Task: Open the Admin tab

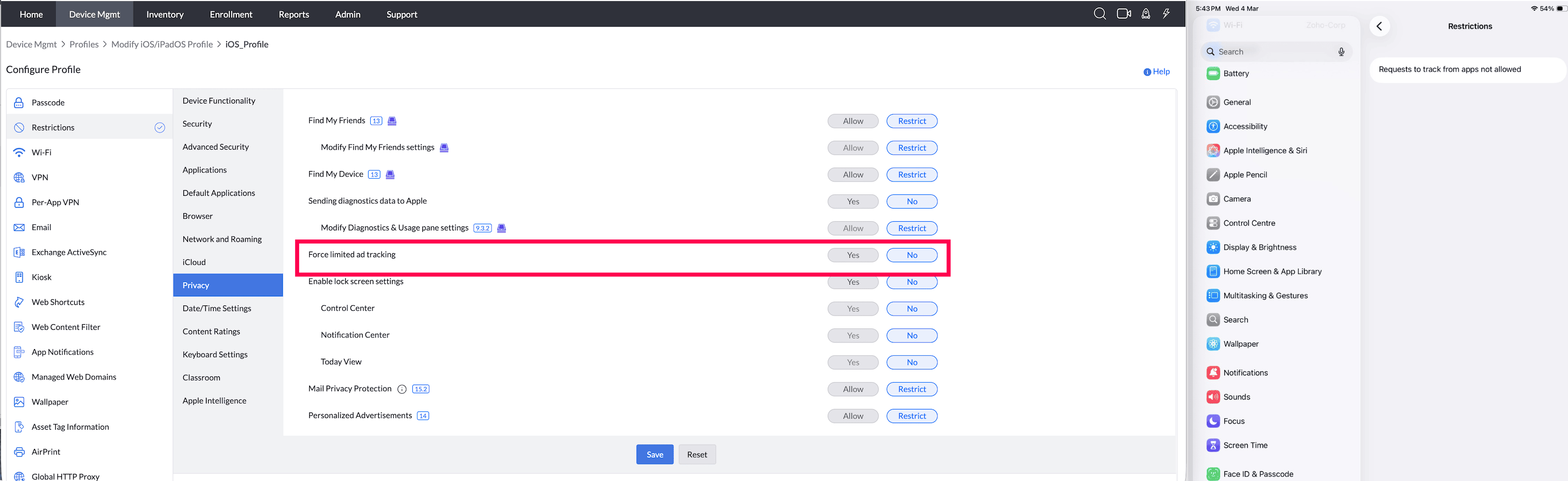Action: [347, 14]
